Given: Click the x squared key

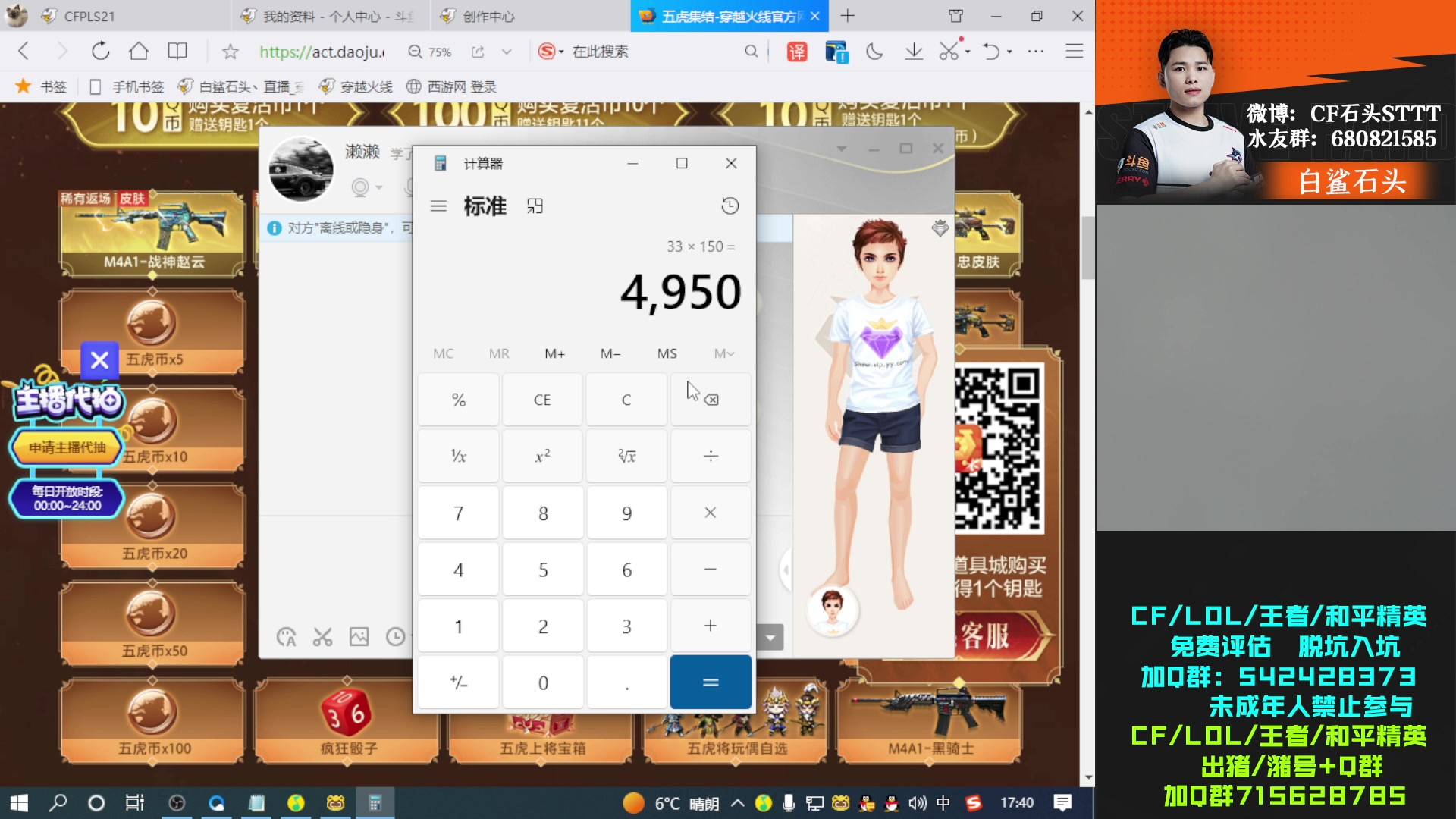Looking at the screenshot, I should 542,456.
